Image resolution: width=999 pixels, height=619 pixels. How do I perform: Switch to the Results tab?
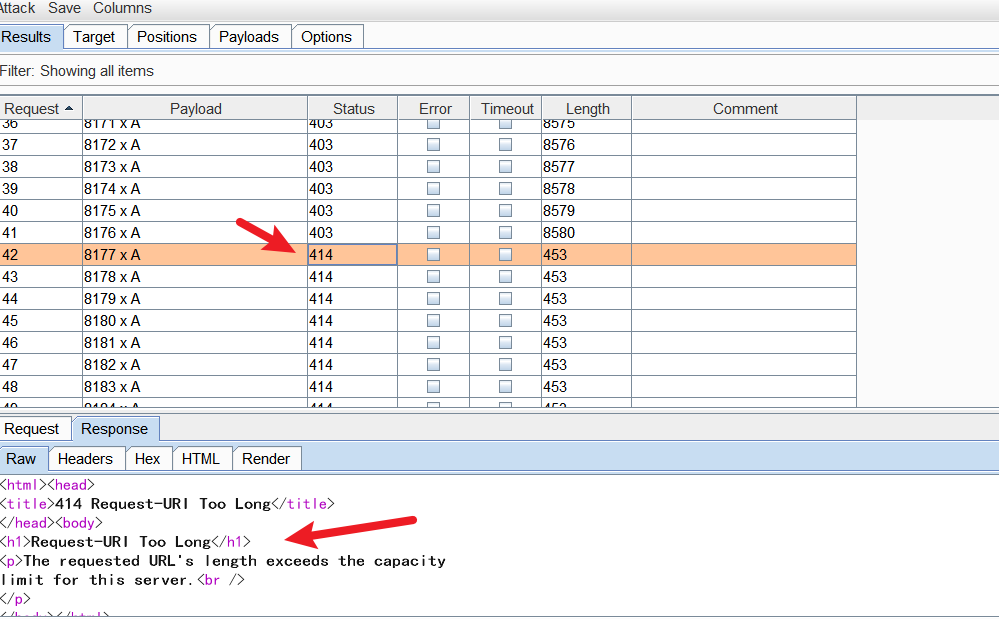click(30, 37)
